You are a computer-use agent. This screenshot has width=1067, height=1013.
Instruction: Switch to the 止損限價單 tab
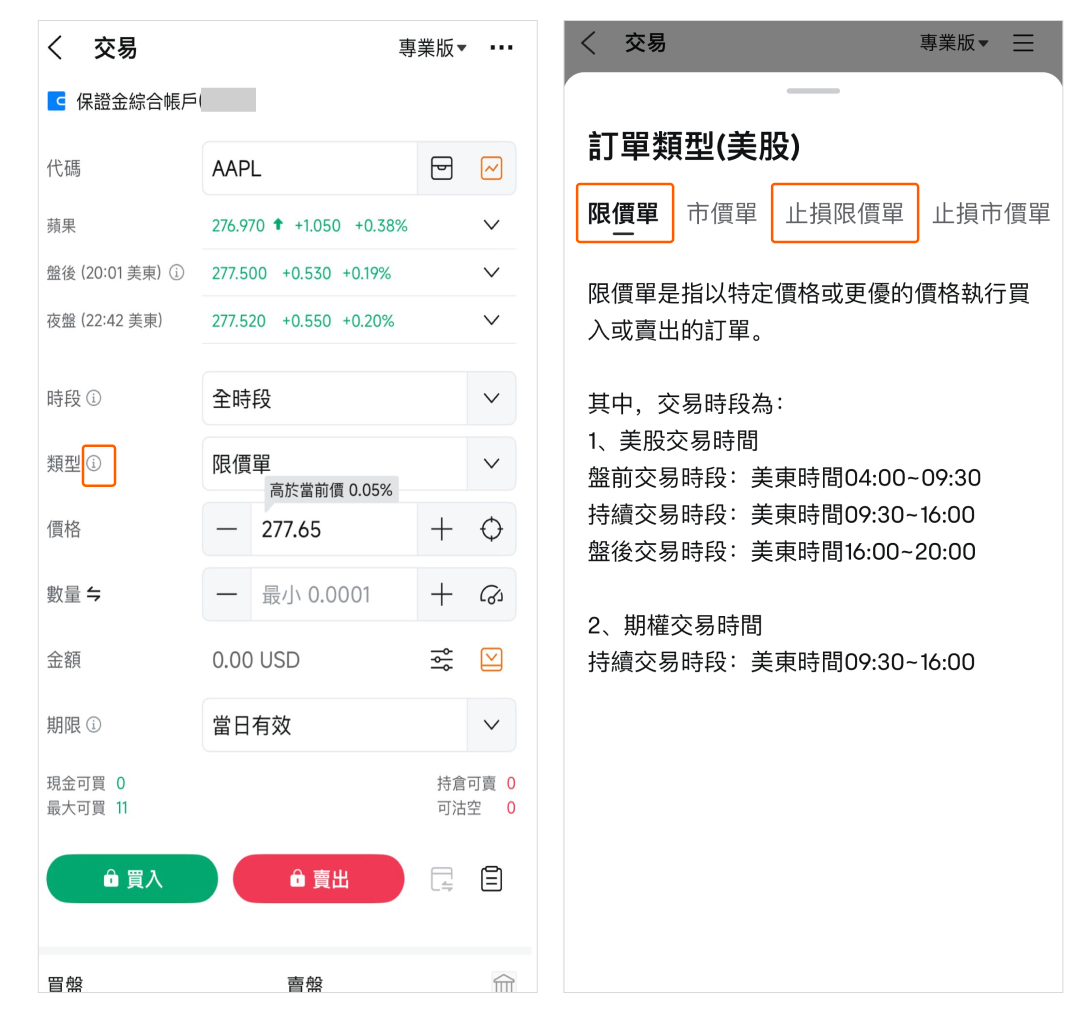coord(844,213)
